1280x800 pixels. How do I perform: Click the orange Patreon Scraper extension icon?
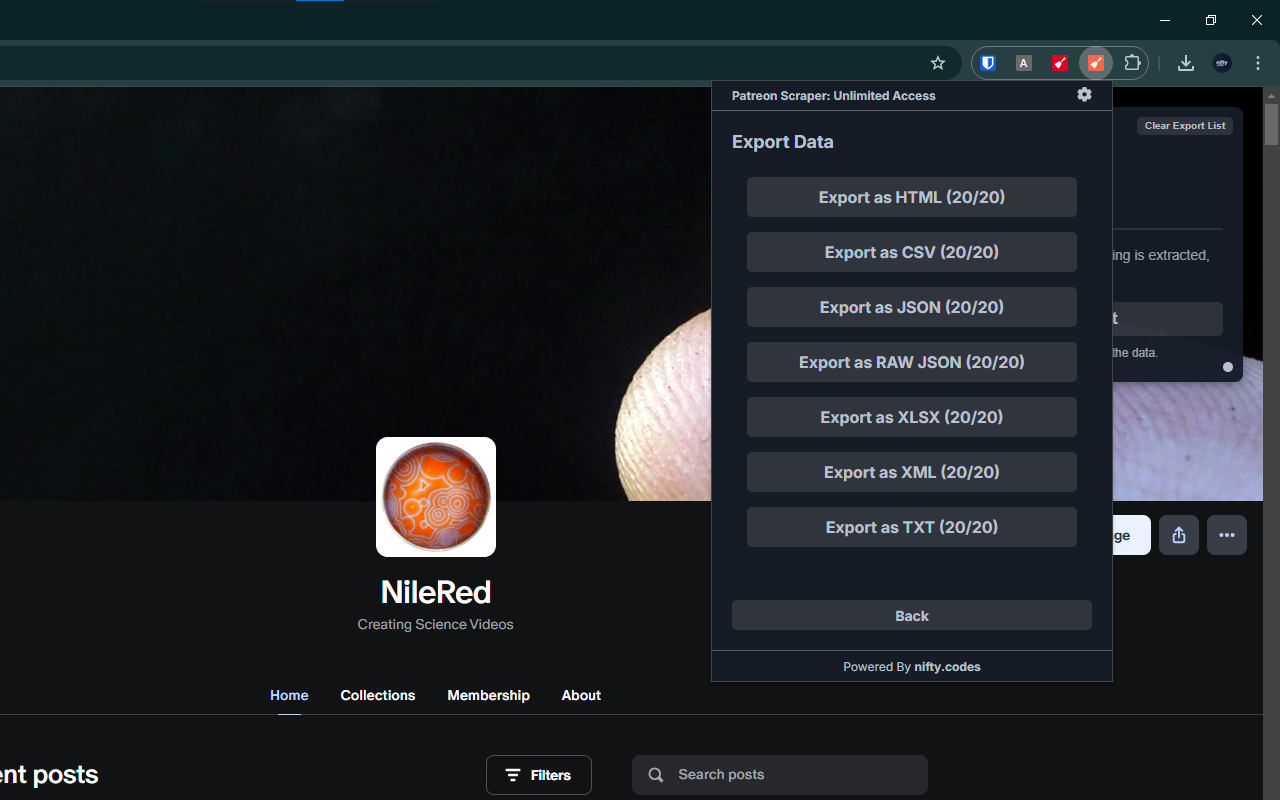pos(1095,62)
